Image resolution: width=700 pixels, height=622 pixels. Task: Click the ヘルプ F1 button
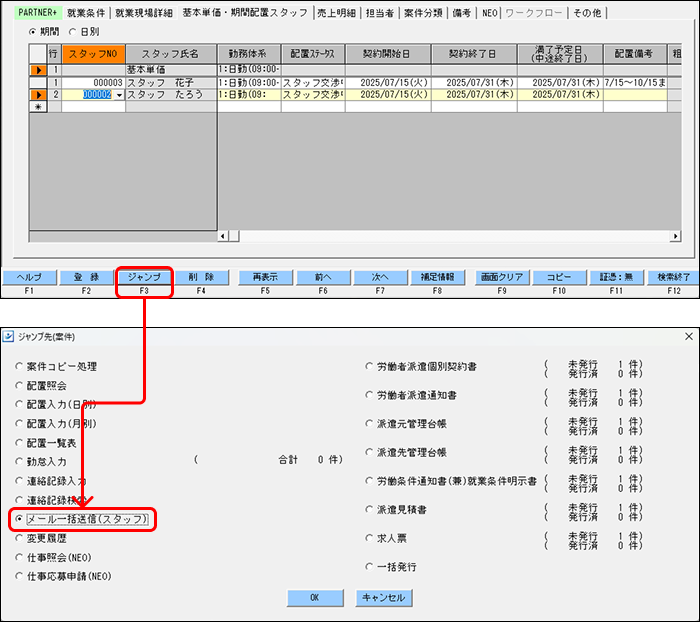point(29,277)
